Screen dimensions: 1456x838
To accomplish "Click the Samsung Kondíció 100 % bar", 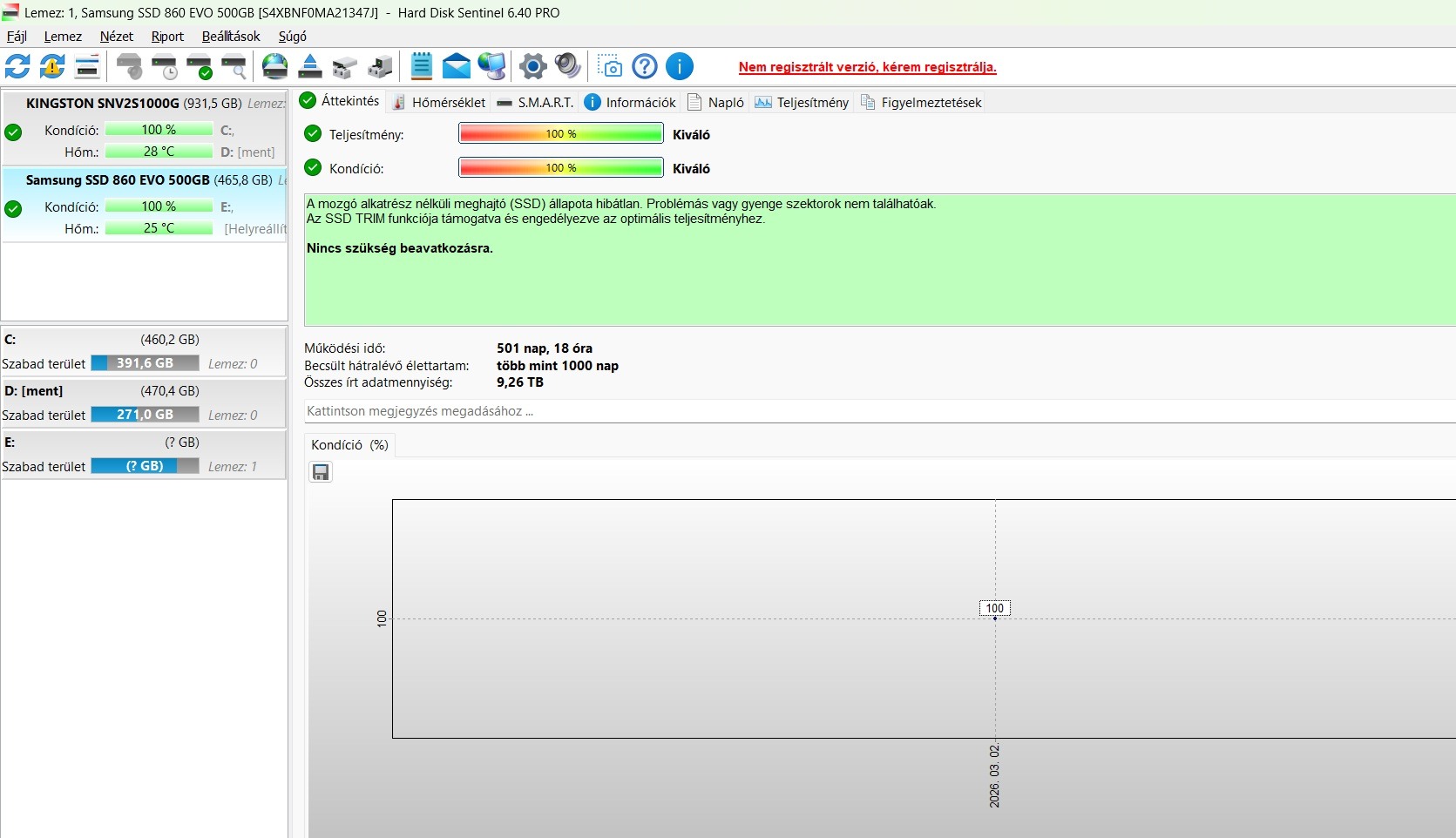I will (x=159, y=206).
